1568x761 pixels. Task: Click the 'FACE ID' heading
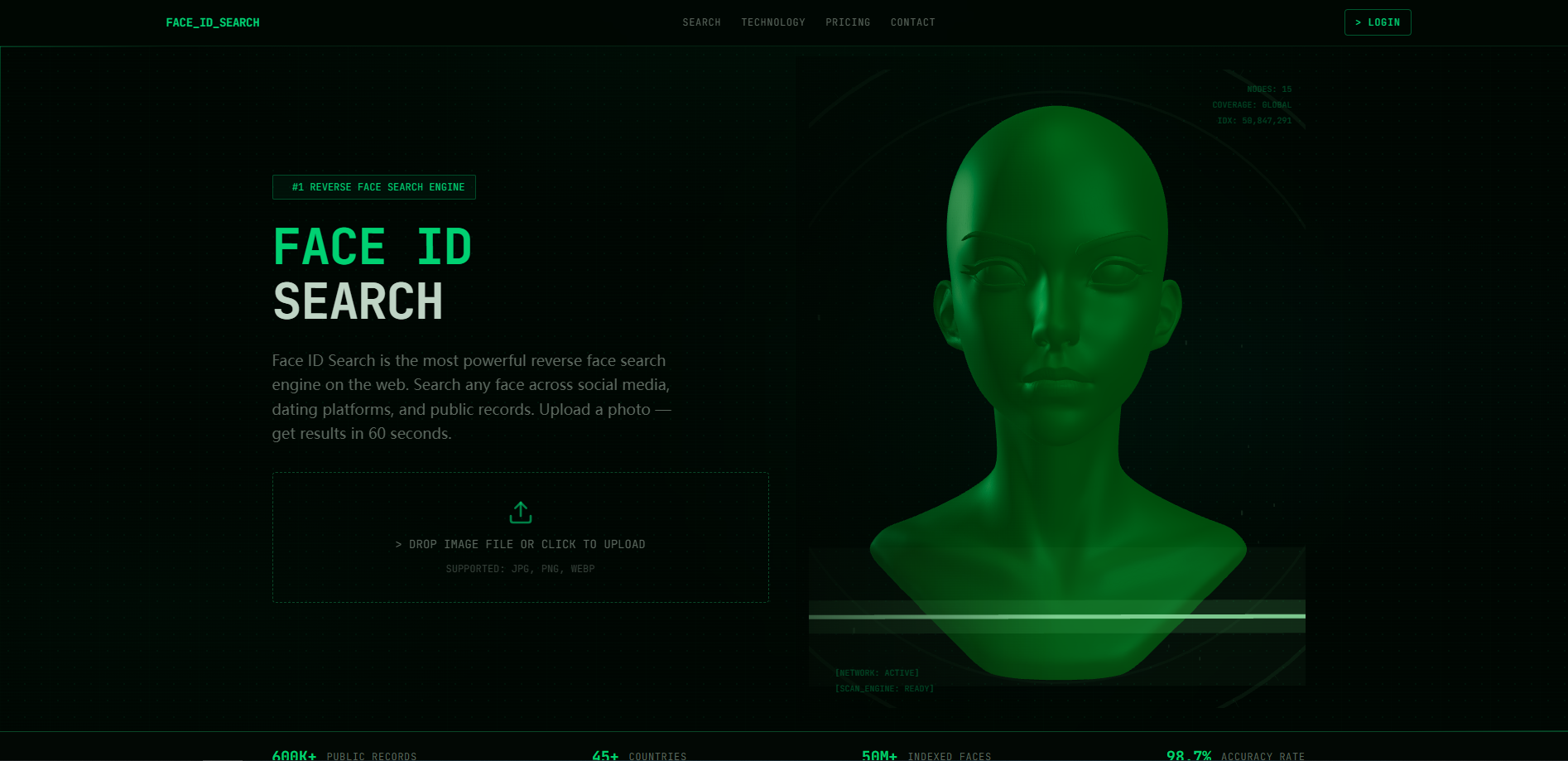click(x=373, y=247)
